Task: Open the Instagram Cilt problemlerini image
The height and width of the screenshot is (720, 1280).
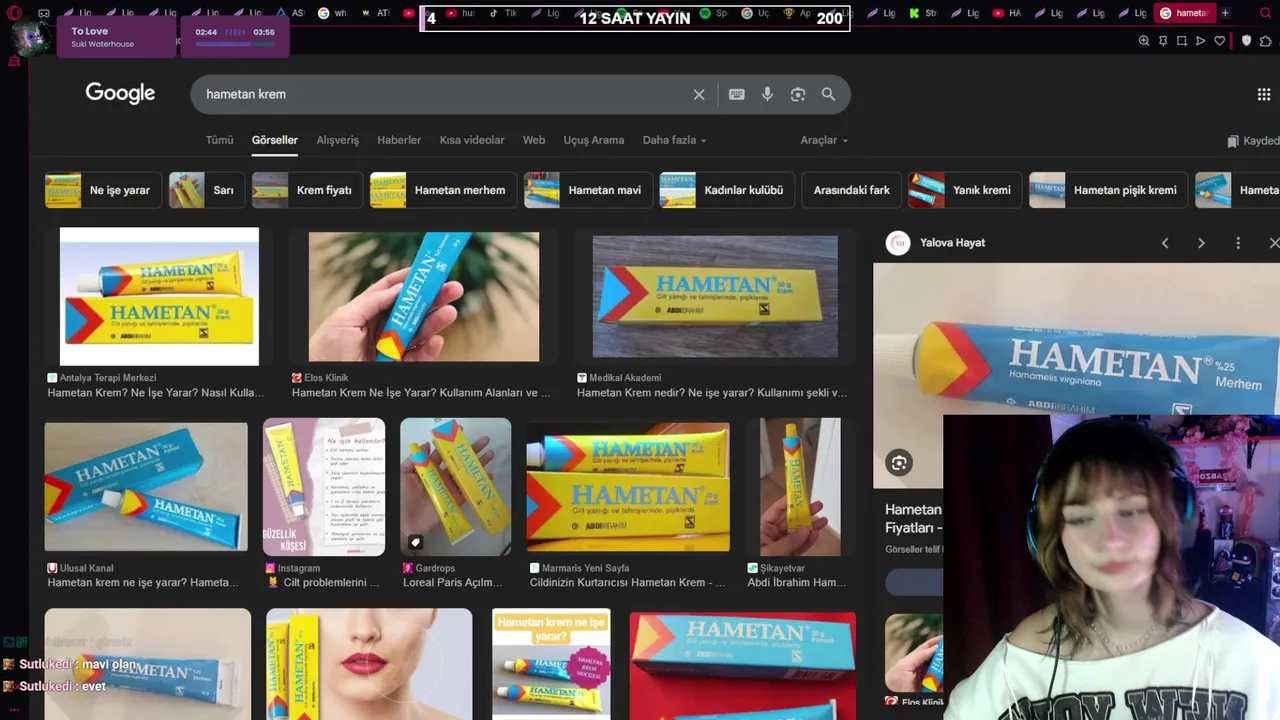Action: (324, 487)
